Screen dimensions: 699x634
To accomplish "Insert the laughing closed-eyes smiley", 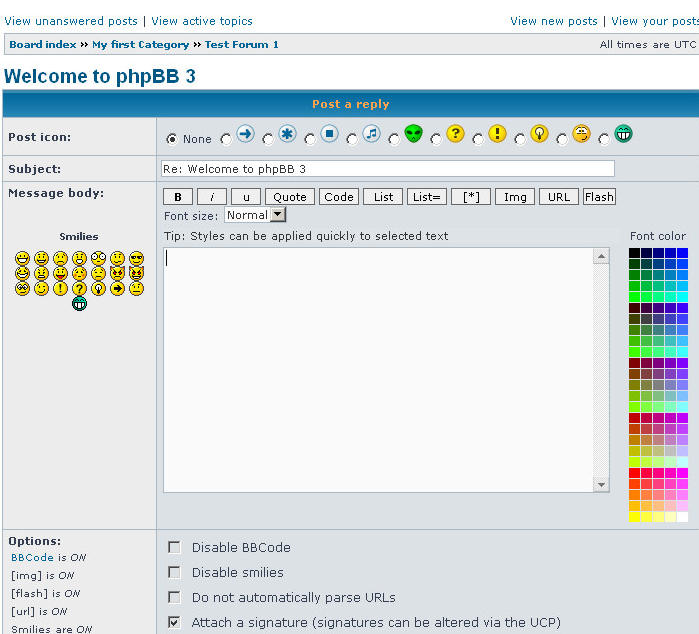I will pos(22,273).
